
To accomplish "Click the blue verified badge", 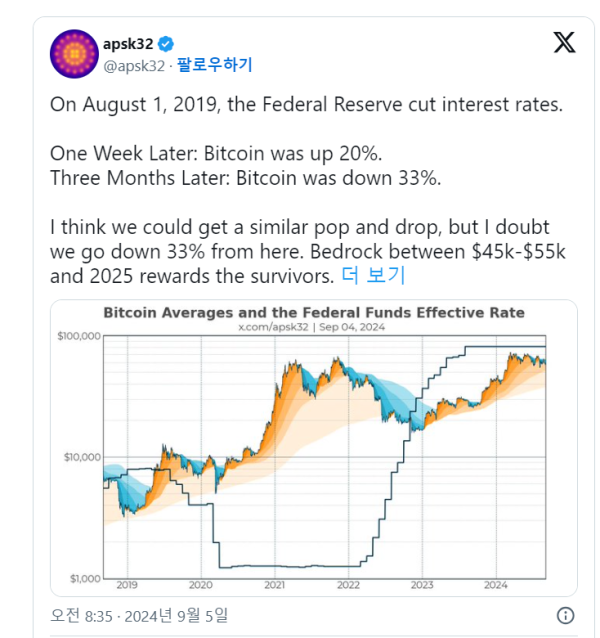I will click(166, 44).
